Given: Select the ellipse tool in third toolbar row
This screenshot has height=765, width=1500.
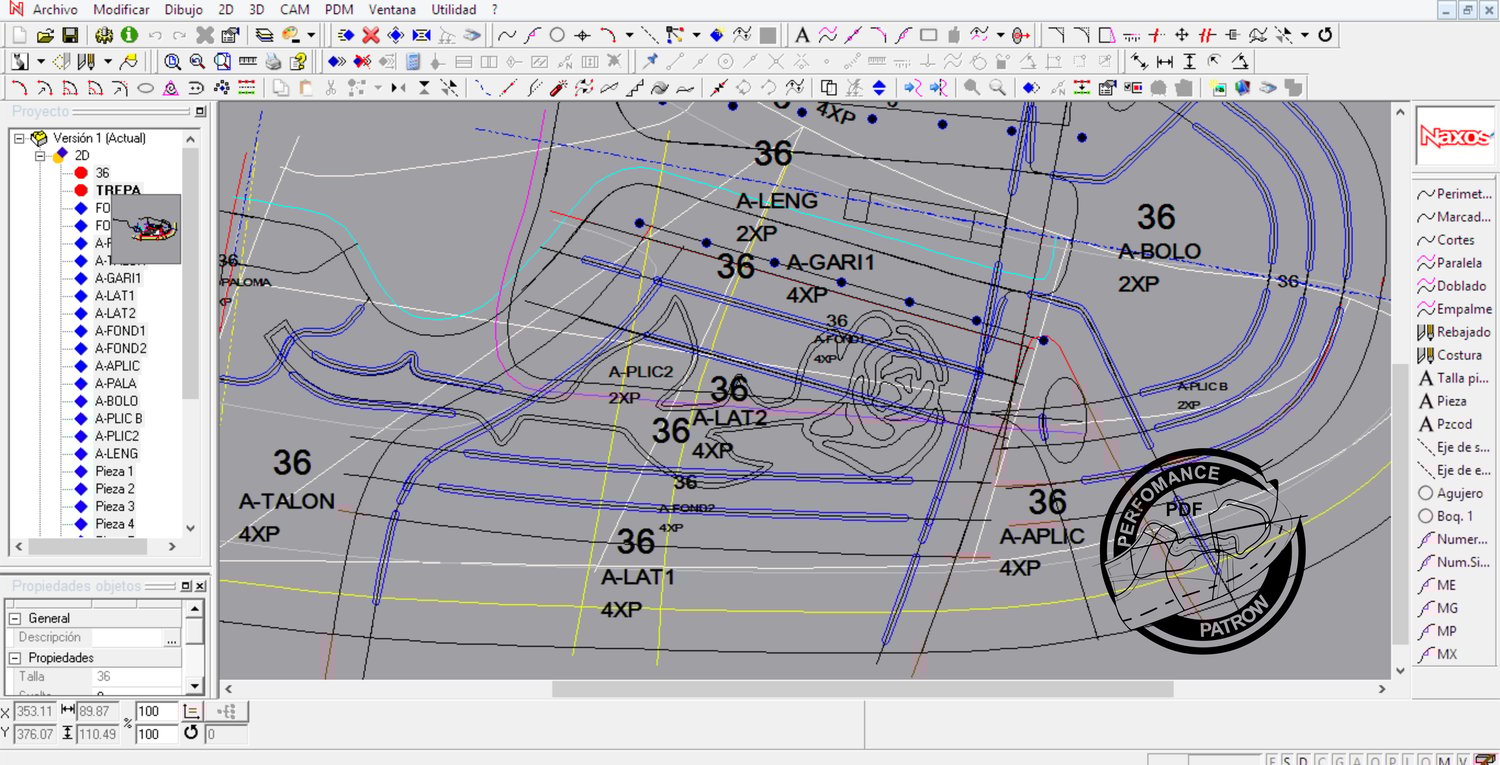Looking at the screenshot, I should click(x=145, y=88).
